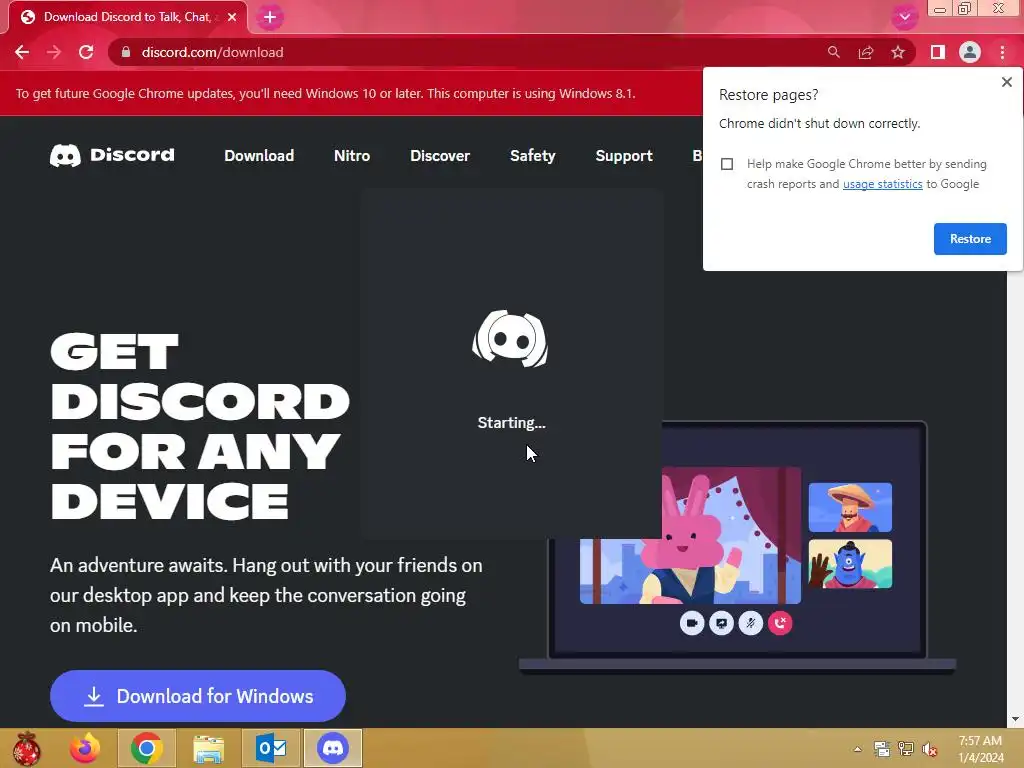The width and height of the screenshot is (1024, 768).
Task: View site info via the padlock icon
Action: (x=126, y=52)
